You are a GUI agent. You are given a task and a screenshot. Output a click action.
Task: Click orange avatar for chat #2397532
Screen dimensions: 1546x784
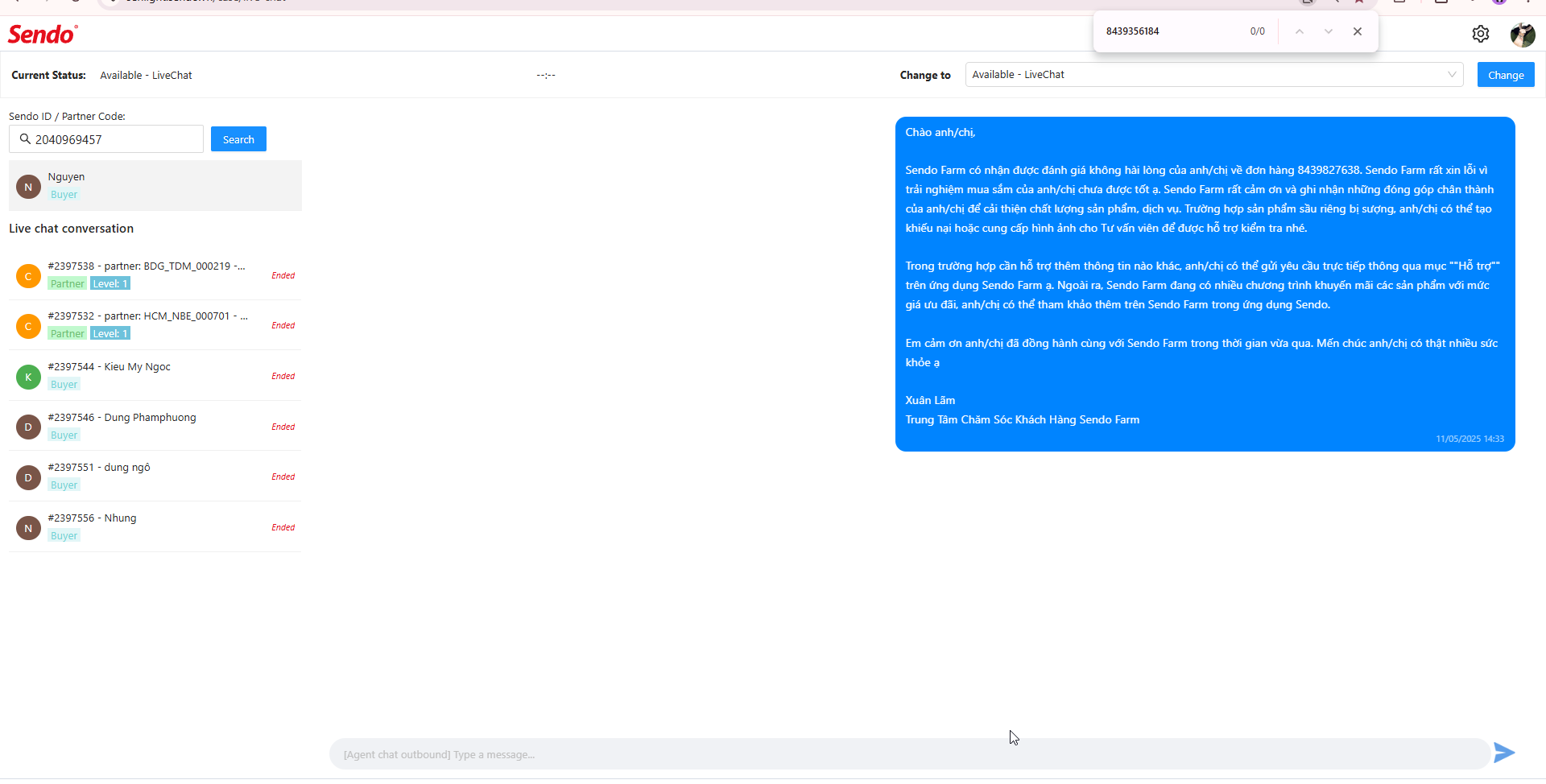click(x=28, y=326)
